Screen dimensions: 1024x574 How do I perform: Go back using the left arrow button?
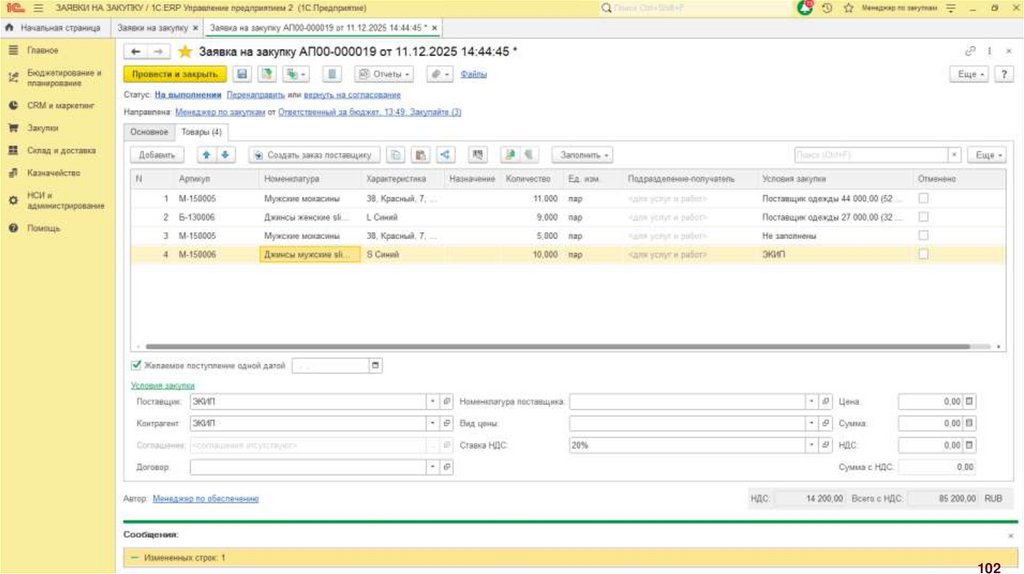click(x=135, y=51)
